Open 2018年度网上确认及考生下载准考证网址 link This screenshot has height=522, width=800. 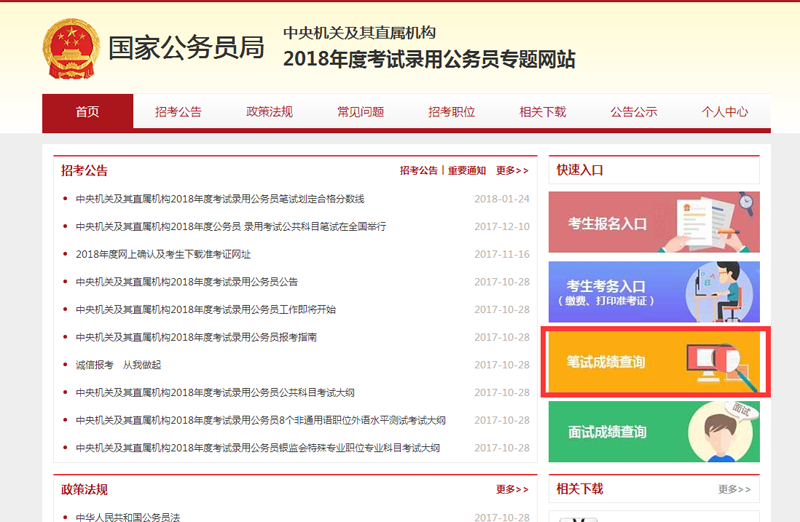(x=163, y=254)
